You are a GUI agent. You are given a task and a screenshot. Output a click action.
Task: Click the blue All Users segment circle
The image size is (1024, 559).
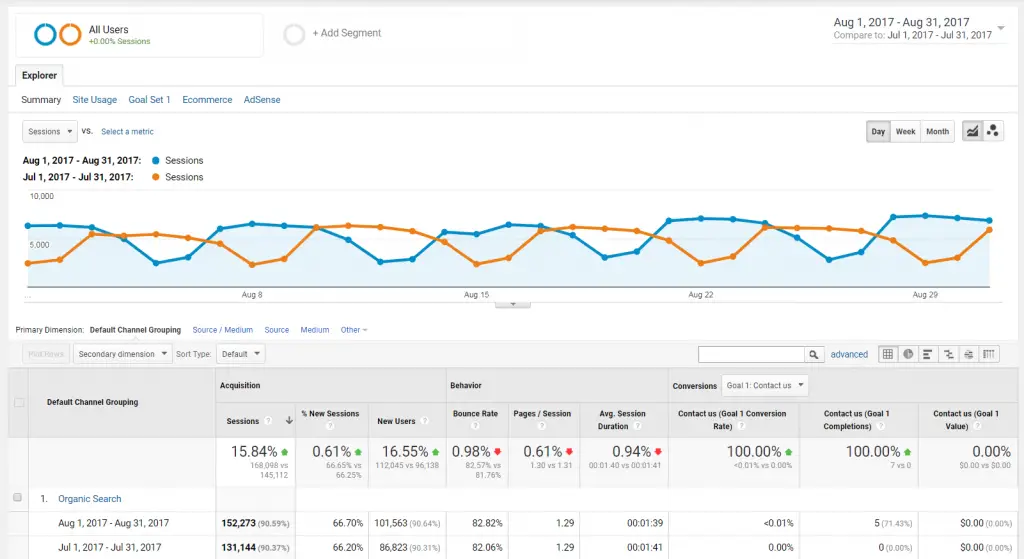[45, 34]
